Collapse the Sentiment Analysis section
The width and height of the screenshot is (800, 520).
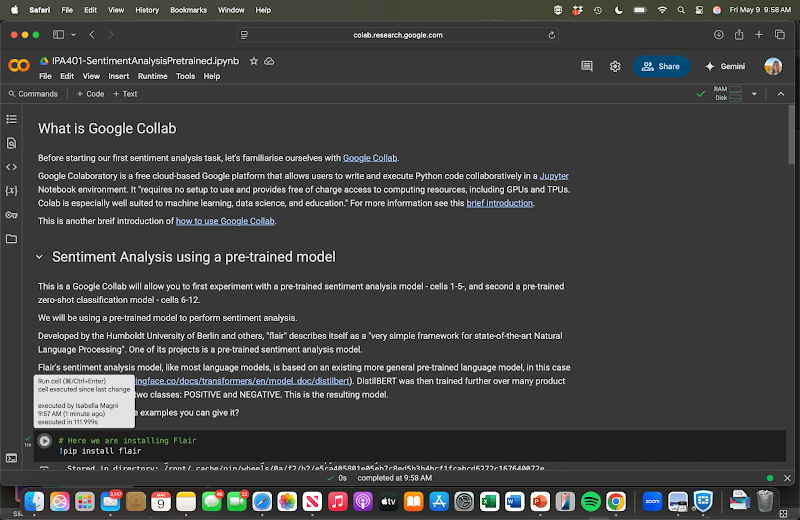click(x=39, y=257)
